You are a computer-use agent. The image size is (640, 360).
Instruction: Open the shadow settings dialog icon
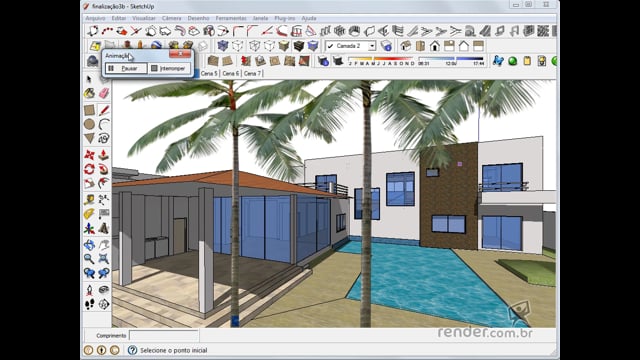click(x=323, y=61)
